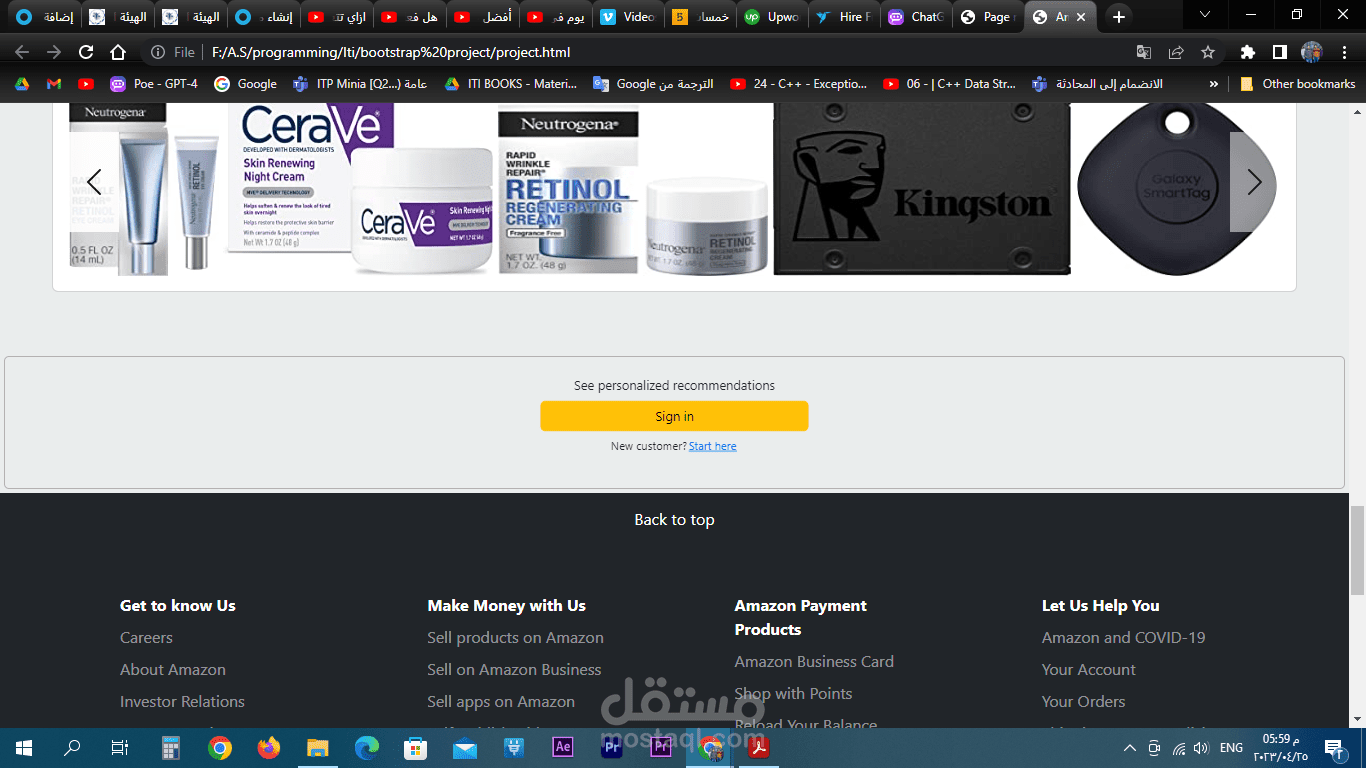
Task: Open Microsoft Store from the taskbar
Action: click(x=416, y=747)
